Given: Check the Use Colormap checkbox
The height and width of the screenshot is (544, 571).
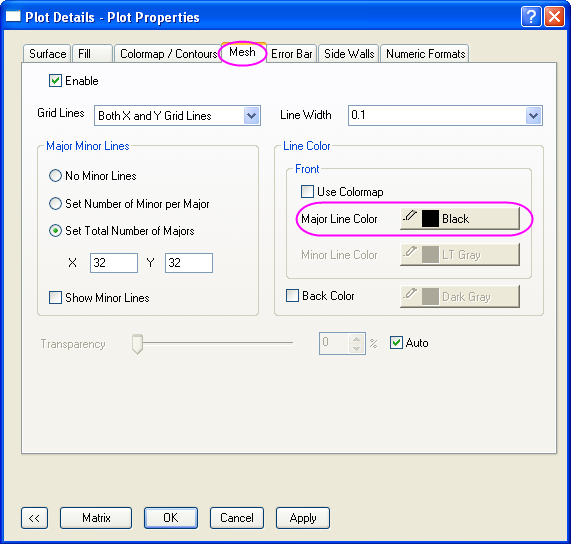Looking at the screenshot, I should (307, 192).
